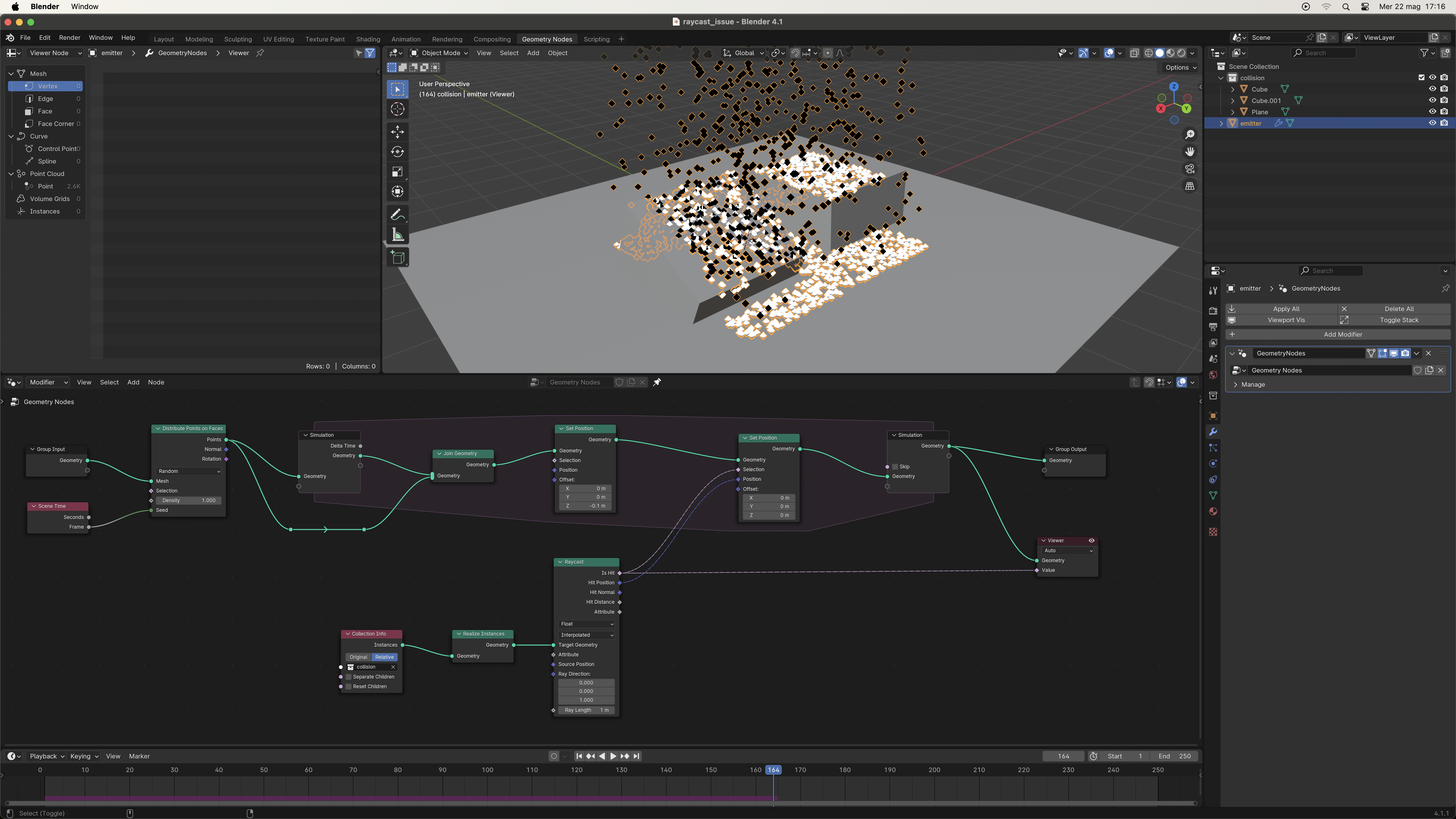1456x819 pixels.
Task: Toggle camera view icon in viewport
Action: (x=1190, y=169)
